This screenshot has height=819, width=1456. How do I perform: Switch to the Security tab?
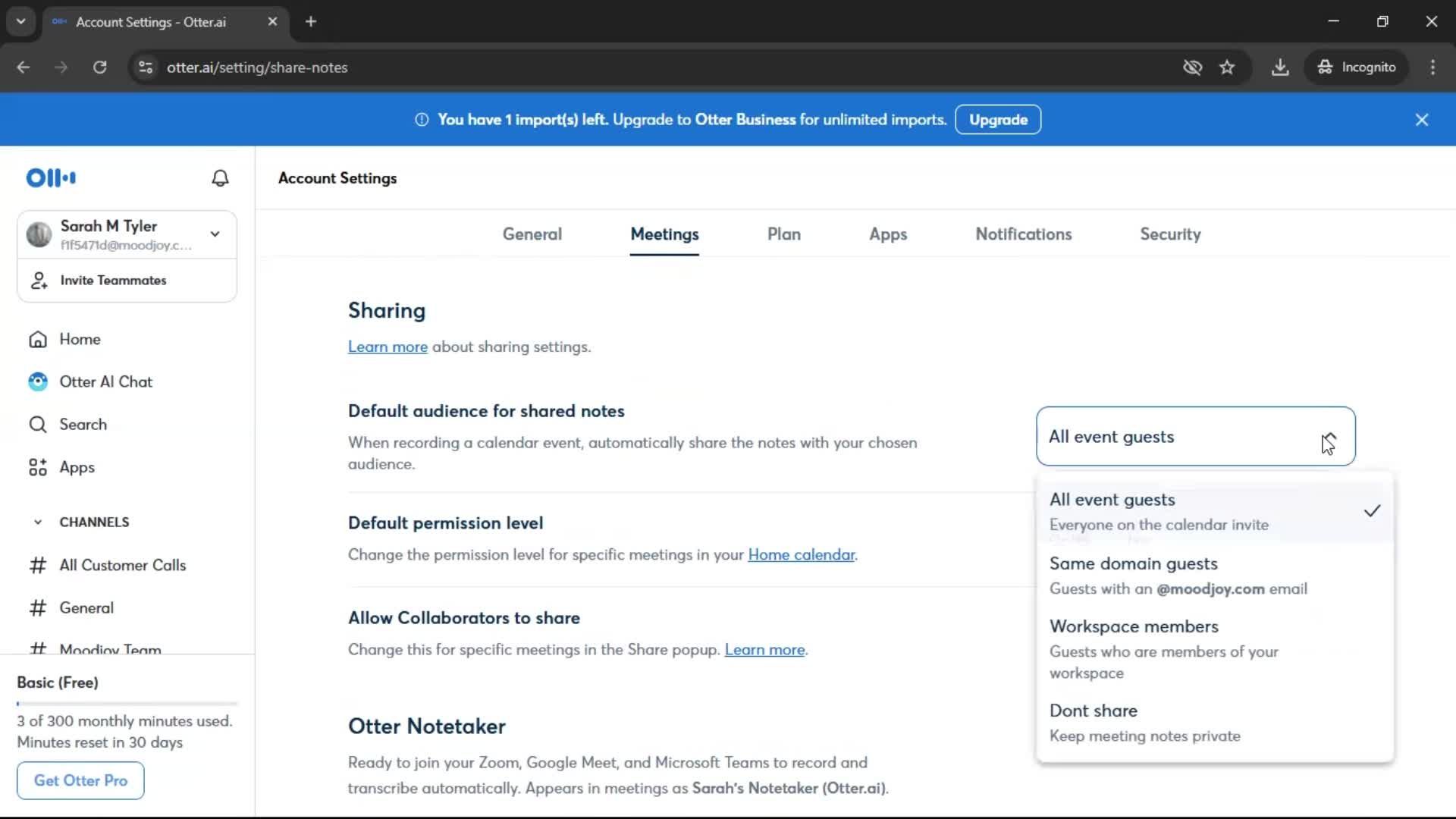pos(1170,234)
